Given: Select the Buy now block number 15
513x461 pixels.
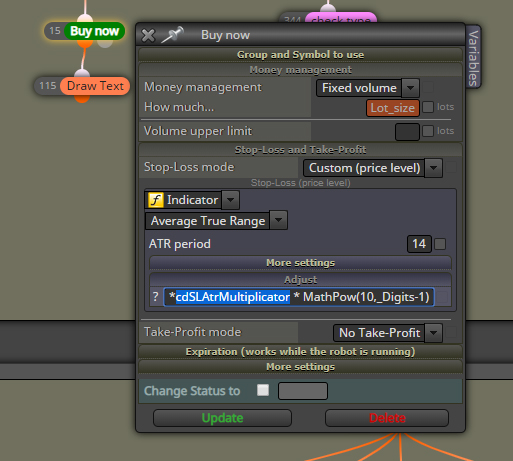Looking at the screenshot, I should [85, 31].
